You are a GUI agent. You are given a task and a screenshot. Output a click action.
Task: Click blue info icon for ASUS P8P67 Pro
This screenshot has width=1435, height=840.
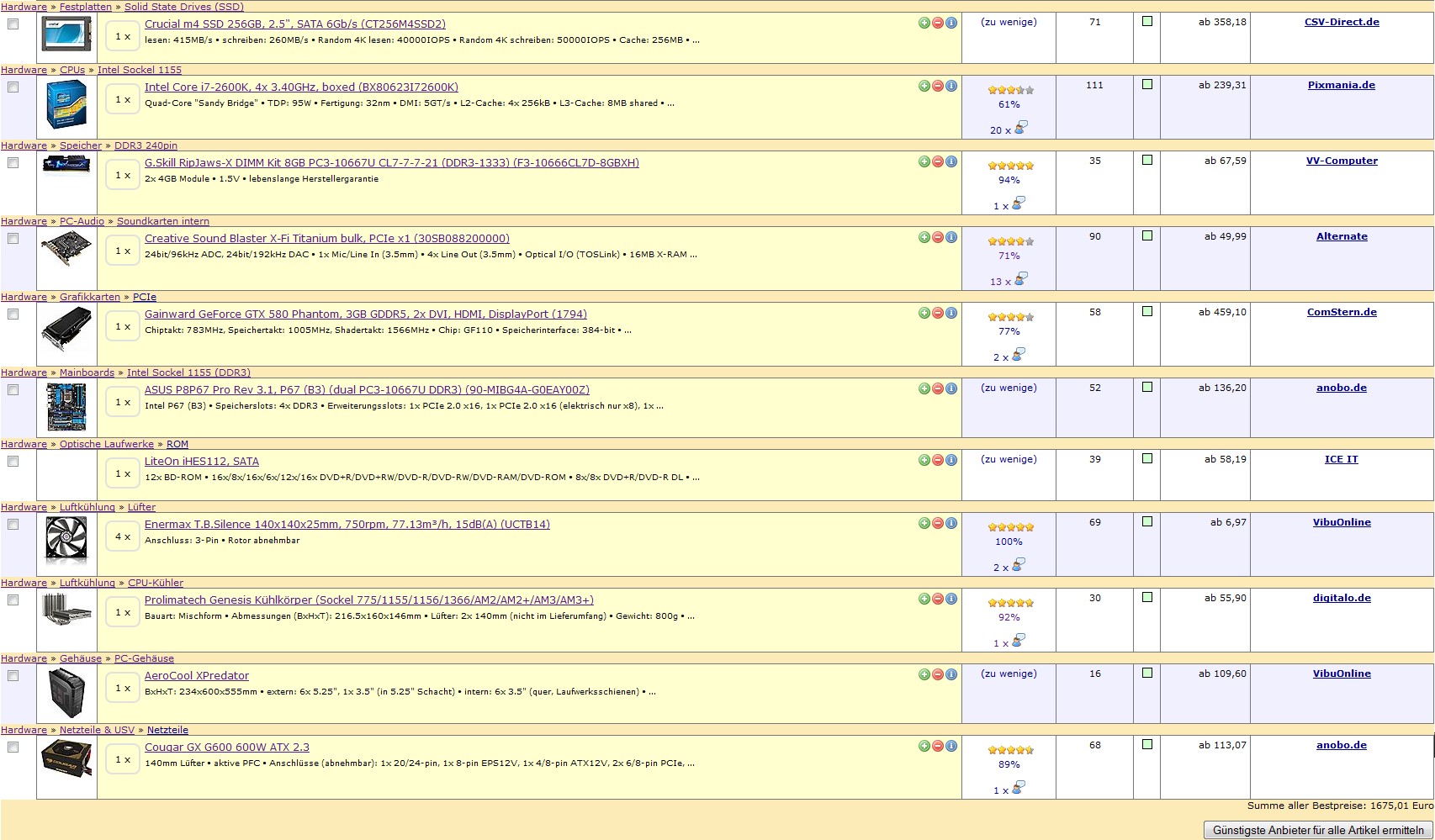coord(950,388)
